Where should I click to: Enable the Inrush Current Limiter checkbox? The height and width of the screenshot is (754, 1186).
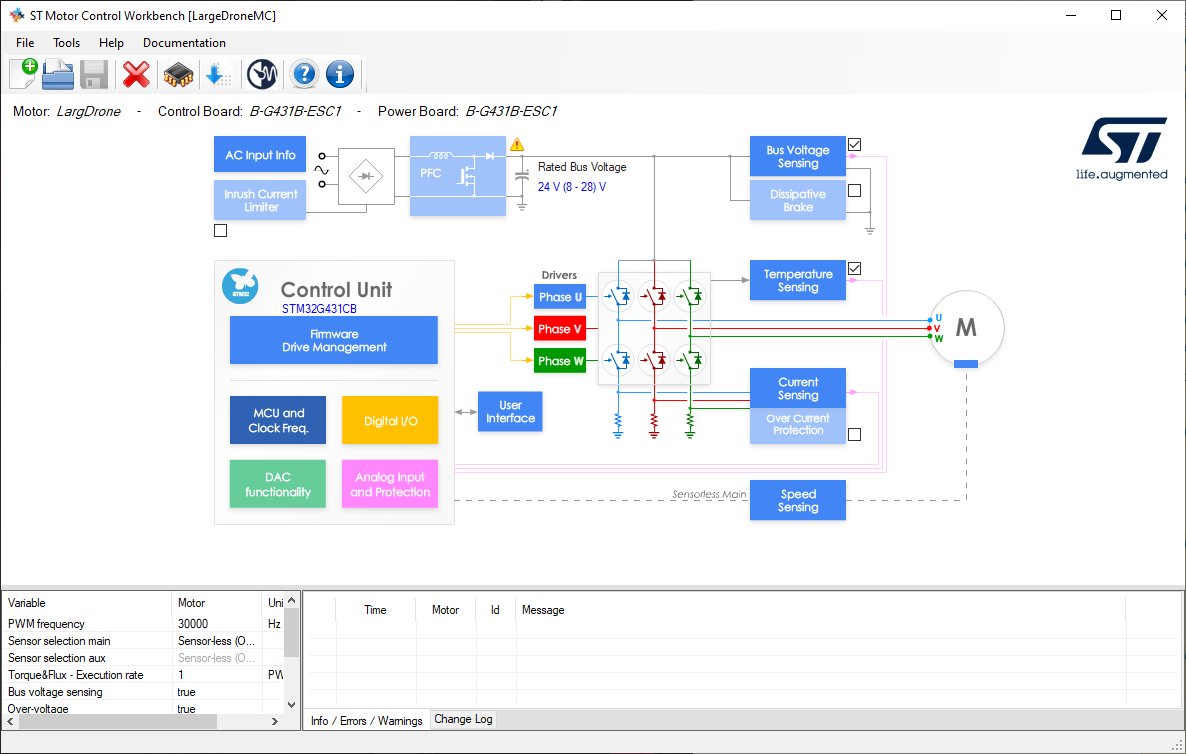pos(221,231)
